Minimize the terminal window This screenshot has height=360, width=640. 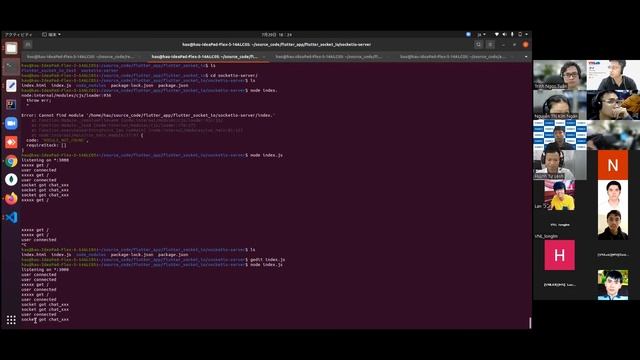pos(503,44)
